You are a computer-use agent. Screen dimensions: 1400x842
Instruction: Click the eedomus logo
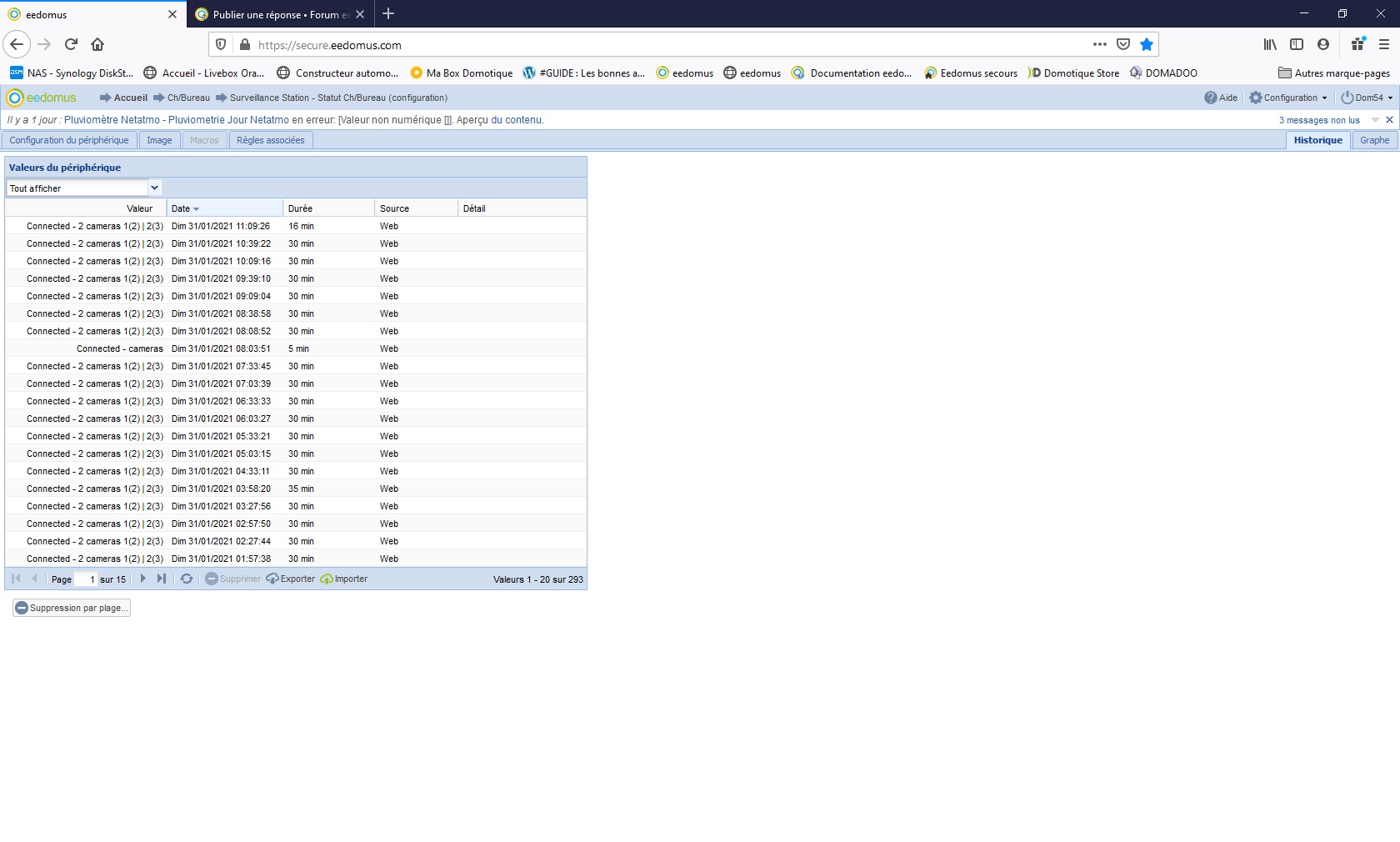[x=42, y=98]
